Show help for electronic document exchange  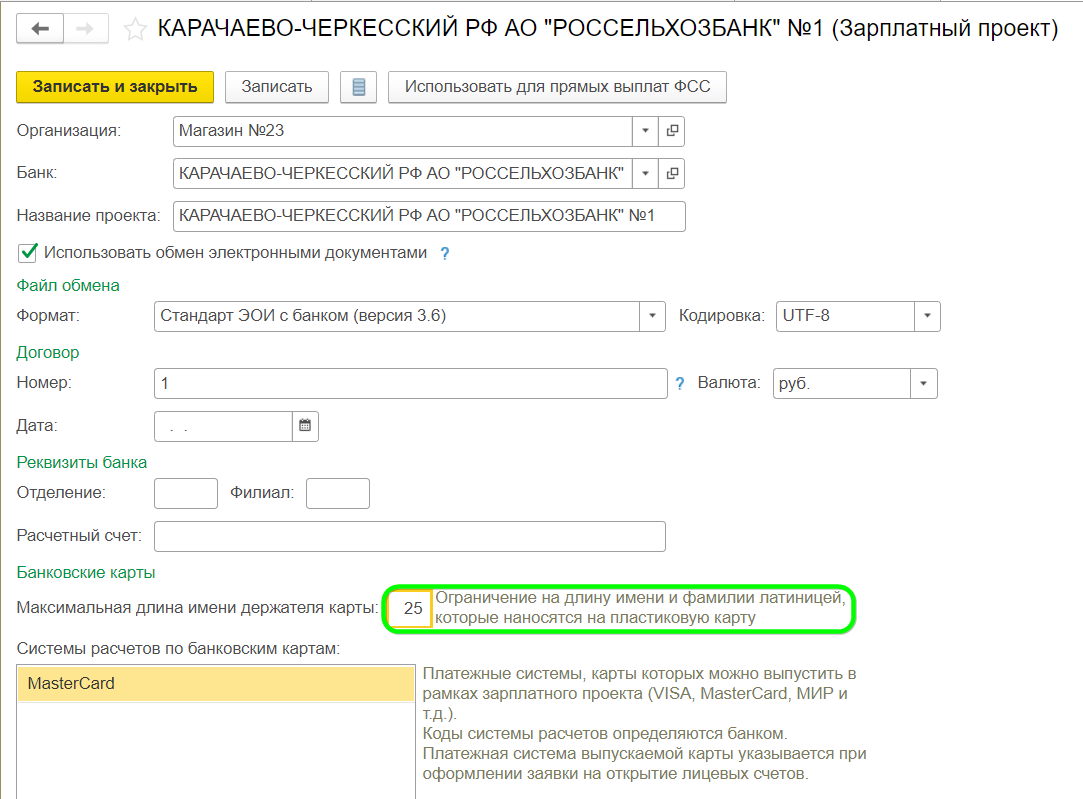(445, 253)
